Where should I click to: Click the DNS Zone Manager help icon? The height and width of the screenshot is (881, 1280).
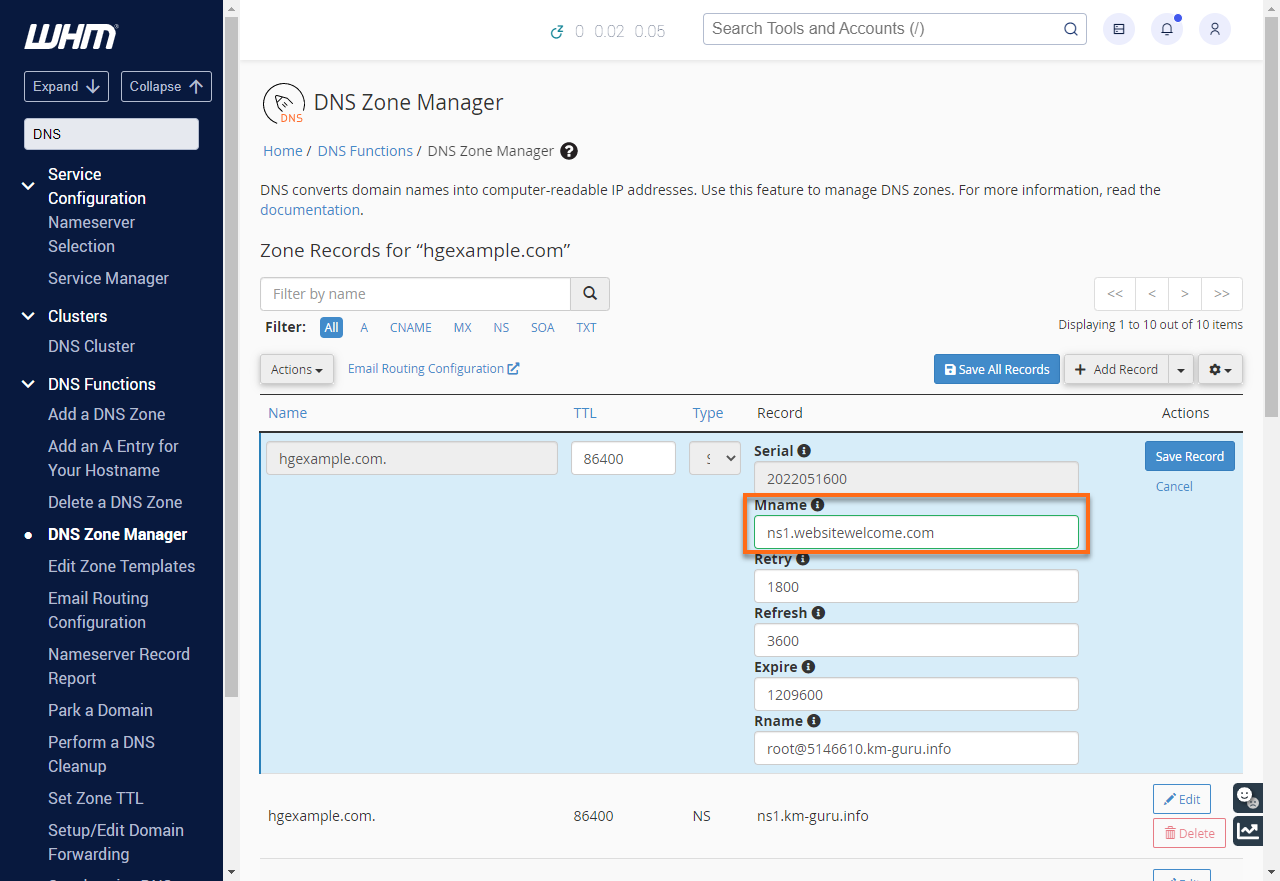(568, 150)
